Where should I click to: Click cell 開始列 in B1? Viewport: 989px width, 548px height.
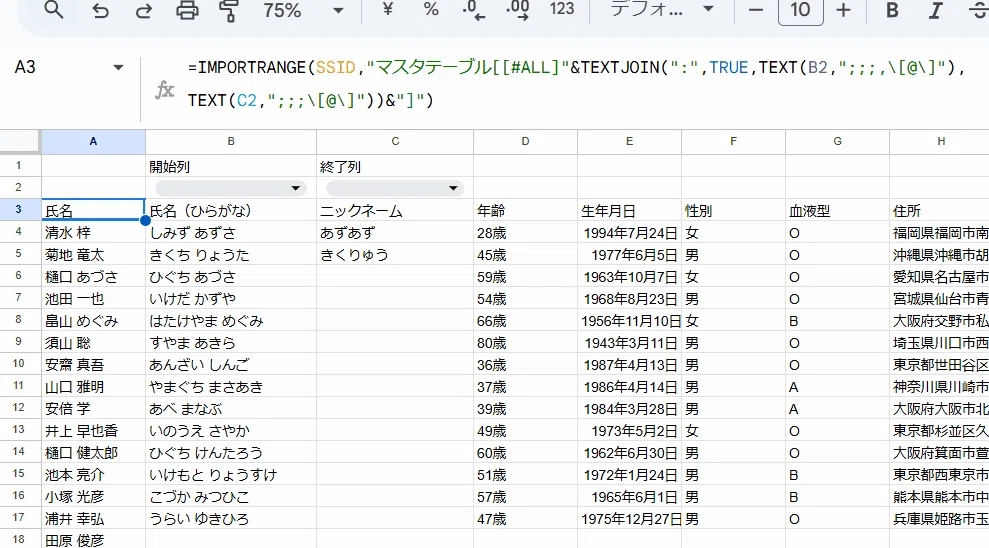point(231,166)
